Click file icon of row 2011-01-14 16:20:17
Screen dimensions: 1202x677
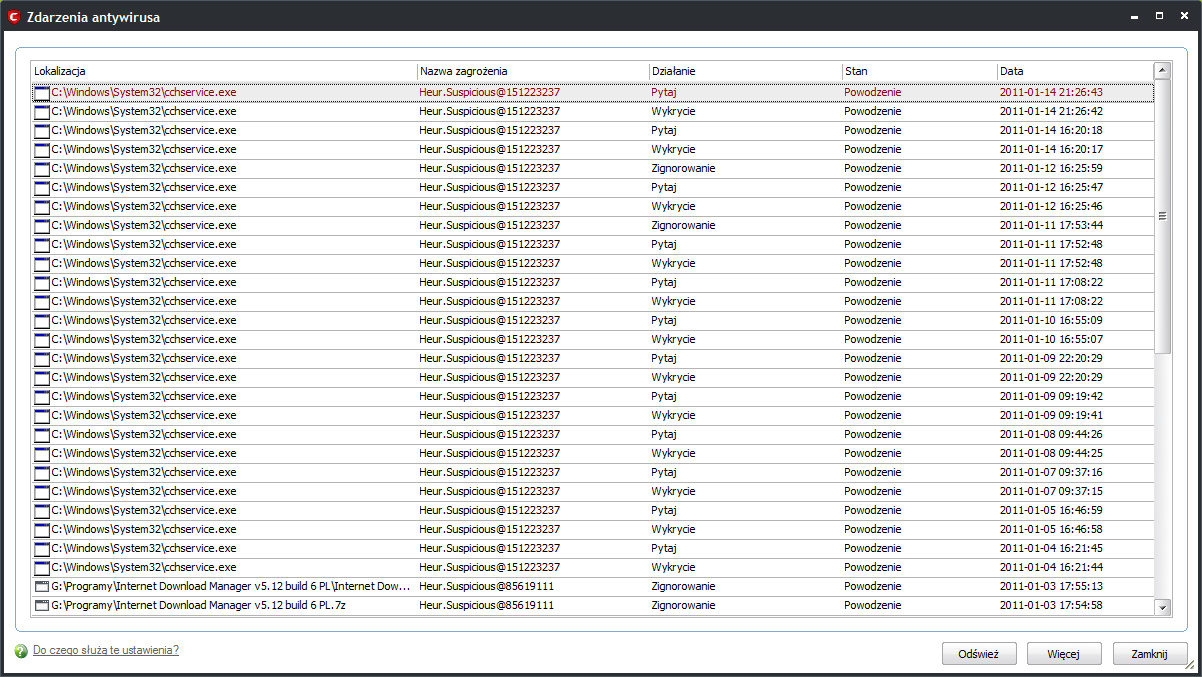click(42, 149)
